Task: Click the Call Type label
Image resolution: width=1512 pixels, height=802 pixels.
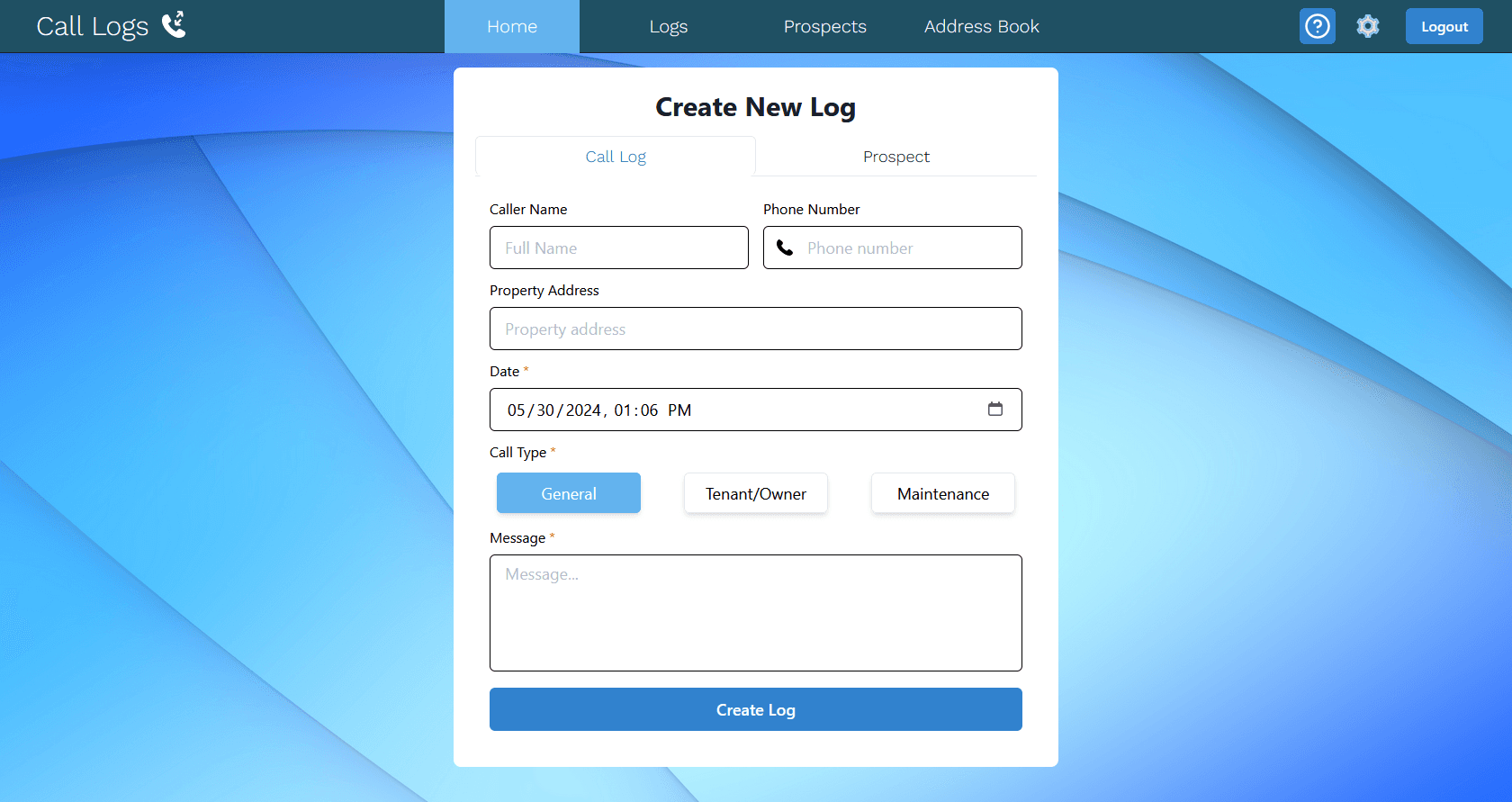Action: [x=518, y=452]
